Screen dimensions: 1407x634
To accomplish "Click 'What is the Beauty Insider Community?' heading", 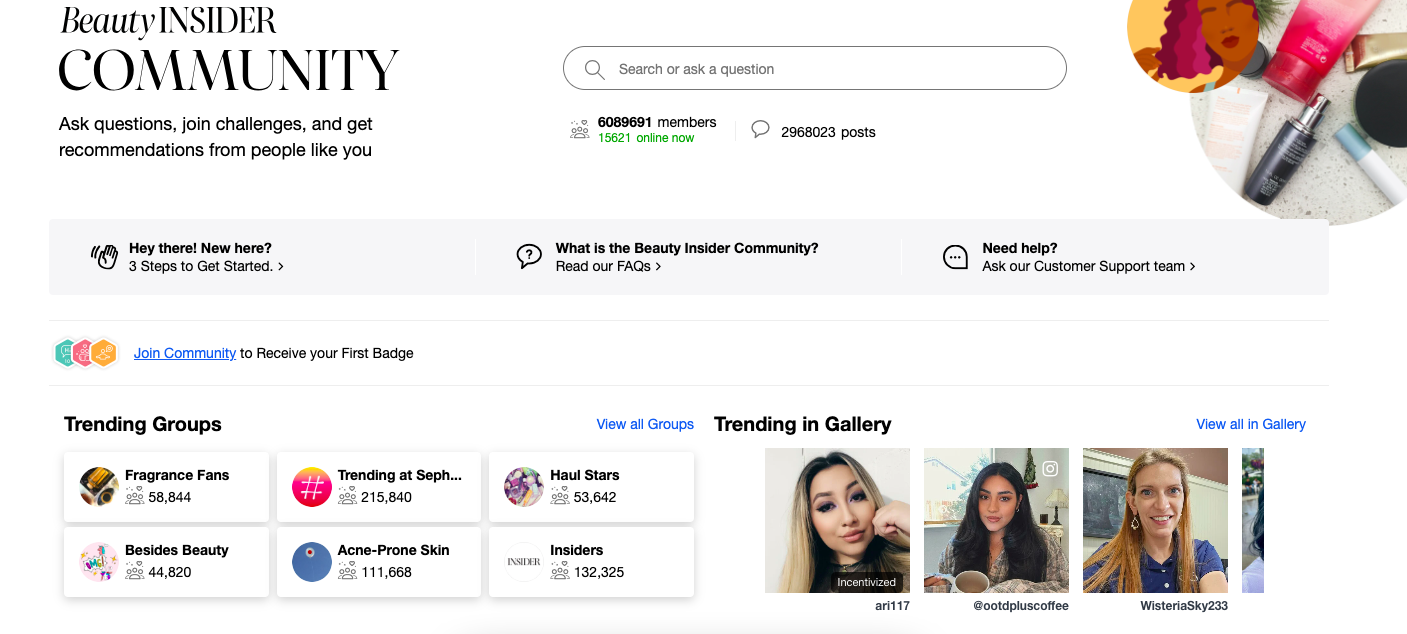I will [687, 248].
